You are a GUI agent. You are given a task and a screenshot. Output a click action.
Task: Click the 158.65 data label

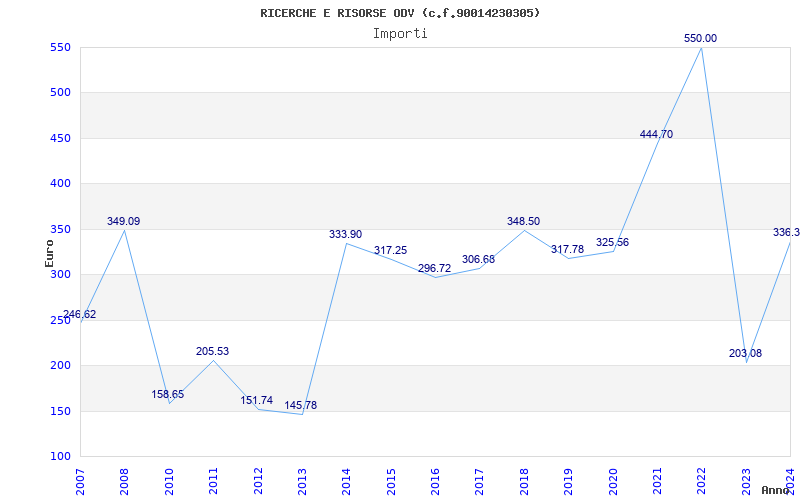point(167,394)
